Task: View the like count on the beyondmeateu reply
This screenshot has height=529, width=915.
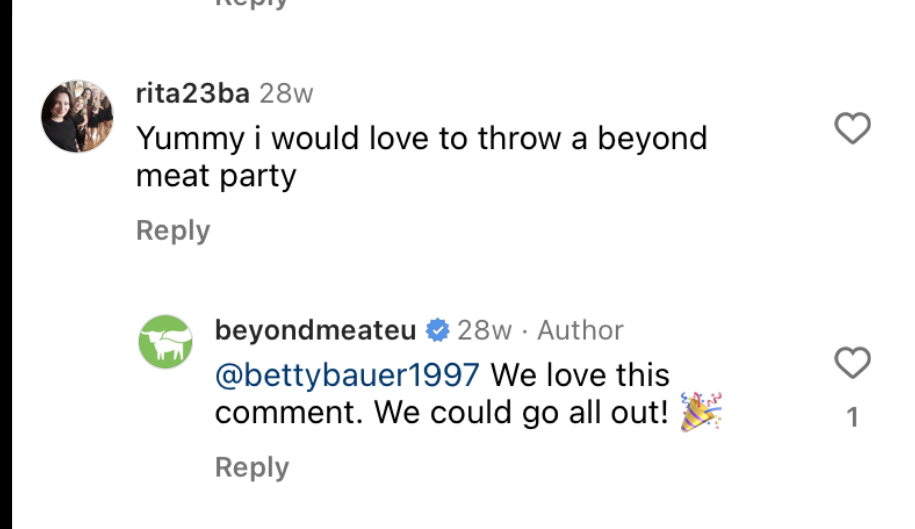Action: coord(852,418)
